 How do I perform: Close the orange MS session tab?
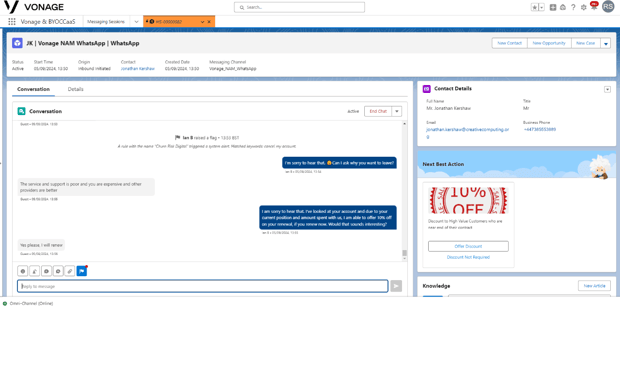coord(209,22)
